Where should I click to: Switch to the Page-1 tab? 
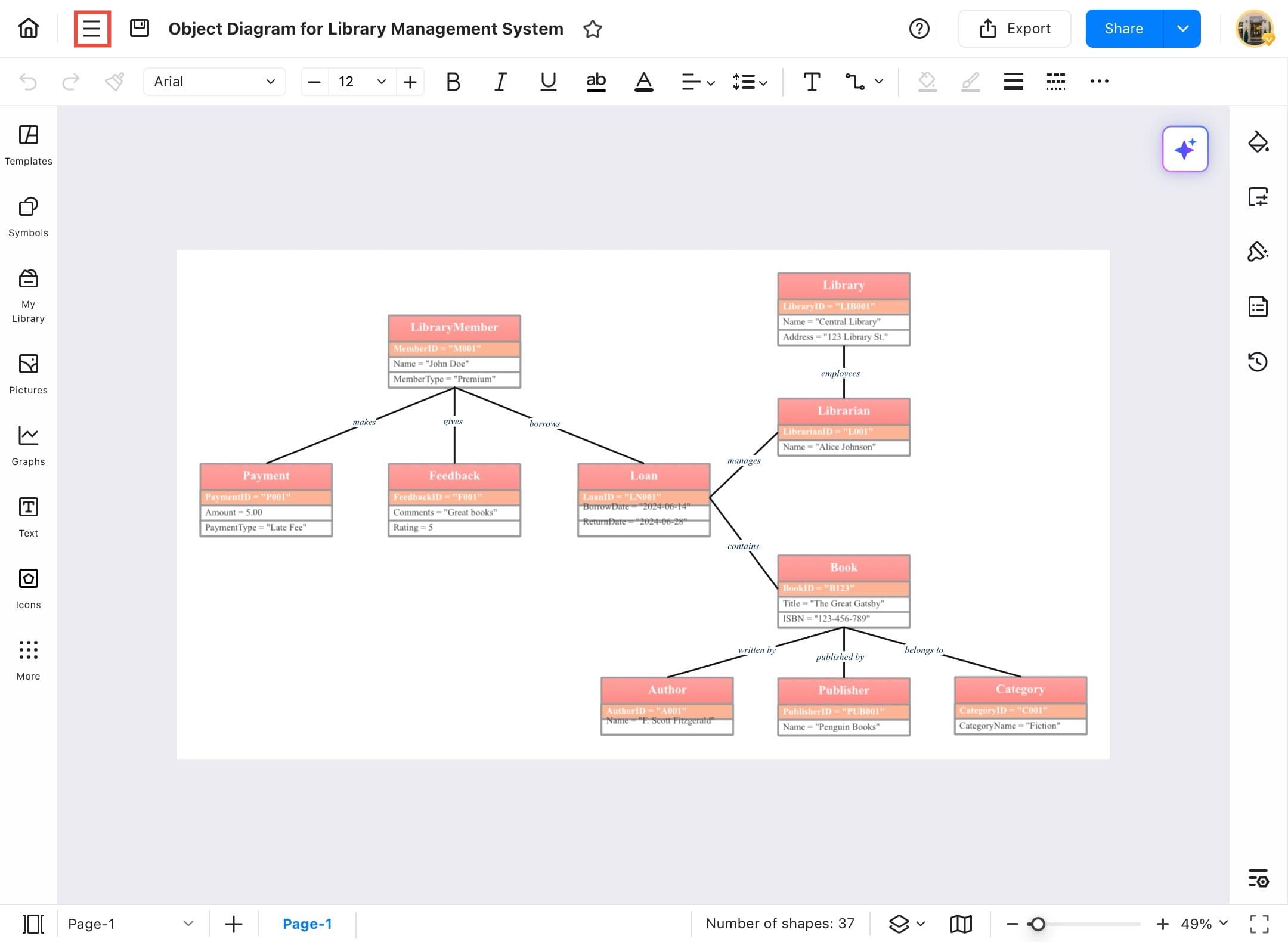(307, 924)
